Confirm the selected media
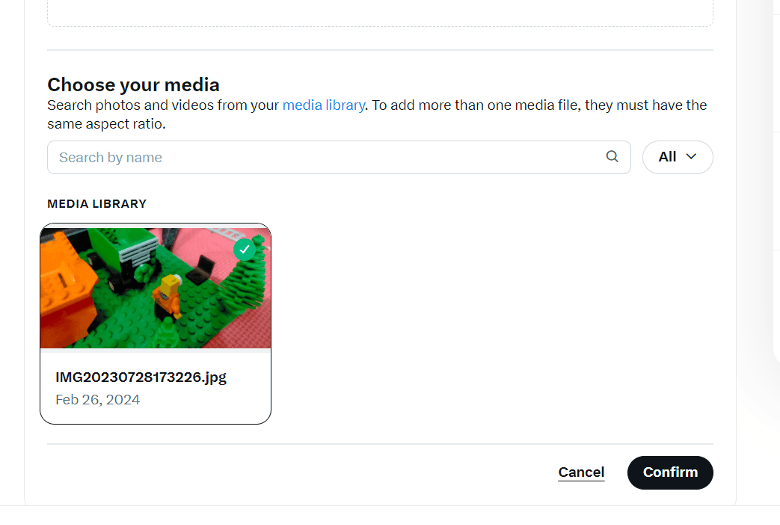The width and height of the screenshot is (780, 525). [670, 472]
